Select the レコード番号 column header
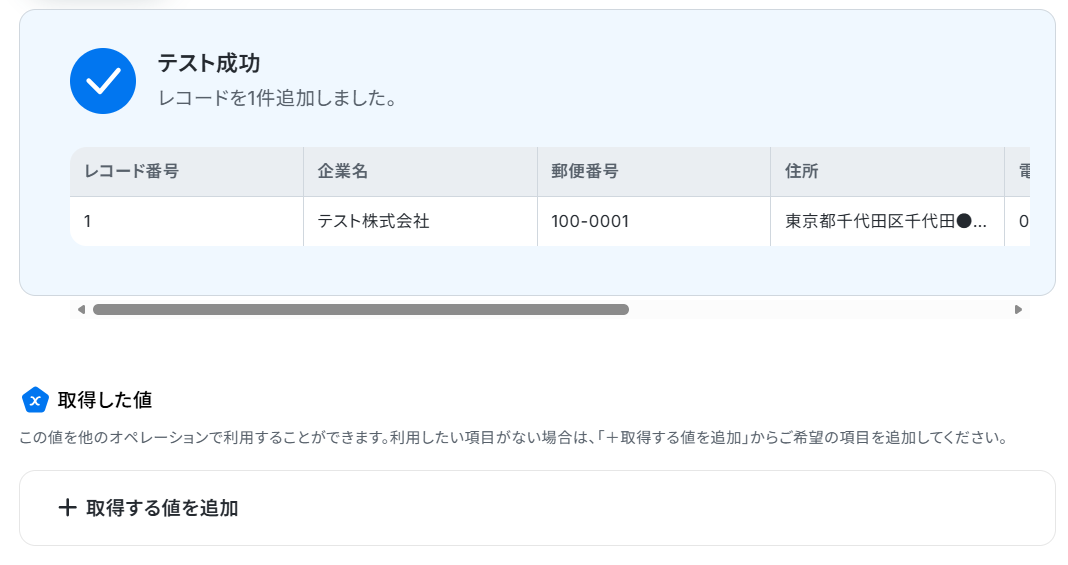 [x=187, y=172]
